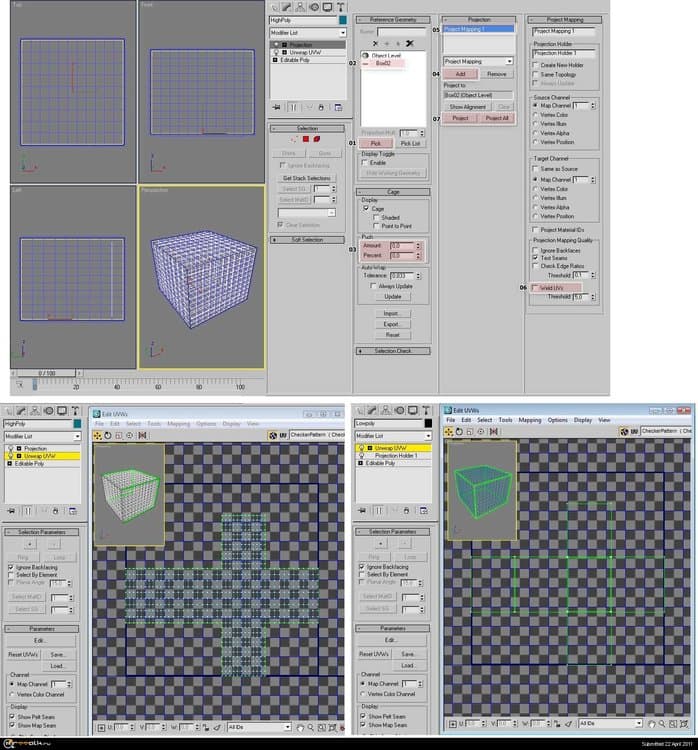Open the Display tab in the top command panel
Screen dimensions: 698x750
tap(327, 7)
